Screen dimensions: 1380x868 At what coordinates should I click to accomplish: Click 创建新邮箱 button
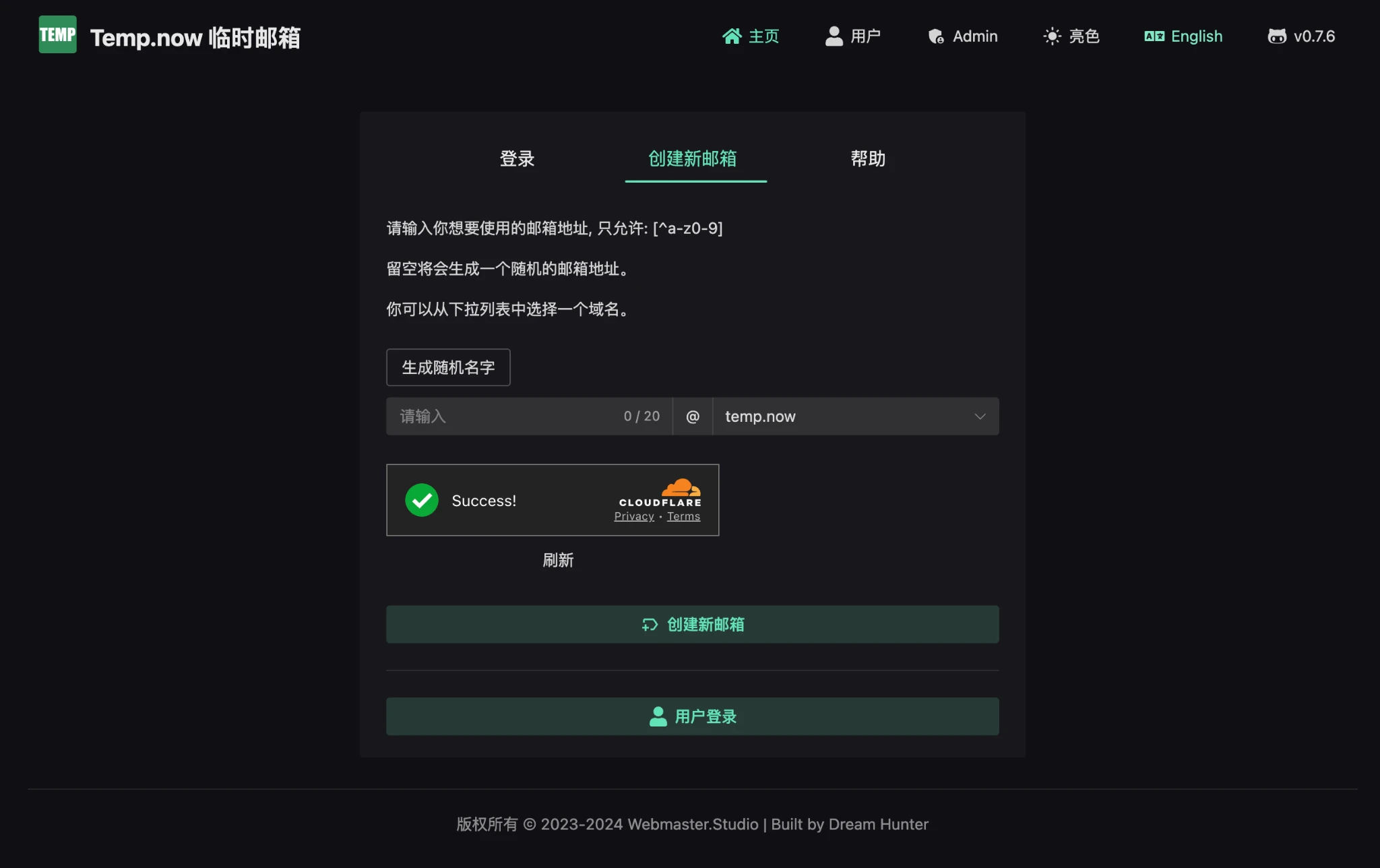[691, 624]
